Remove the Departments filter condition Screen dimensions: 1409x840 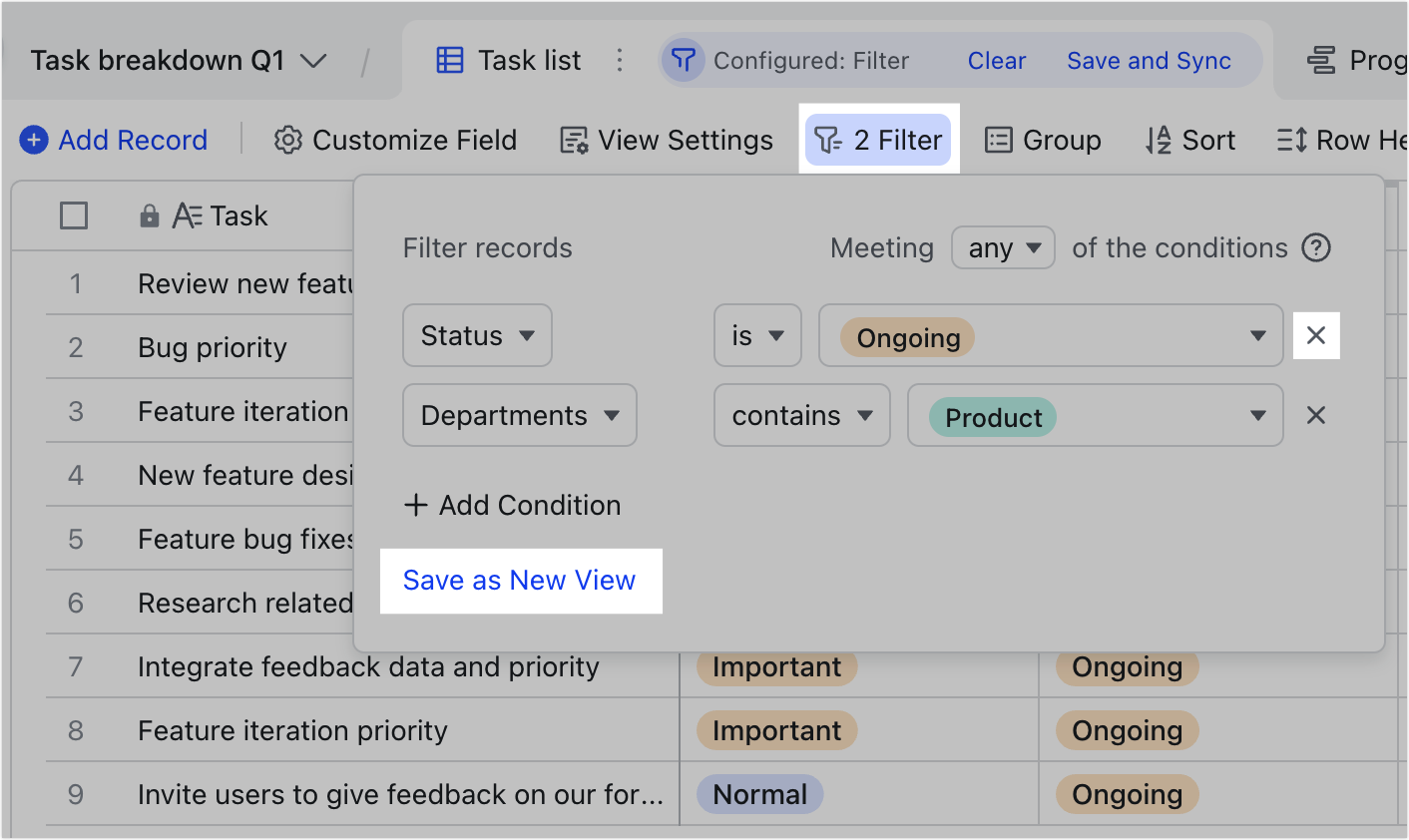1315,415
